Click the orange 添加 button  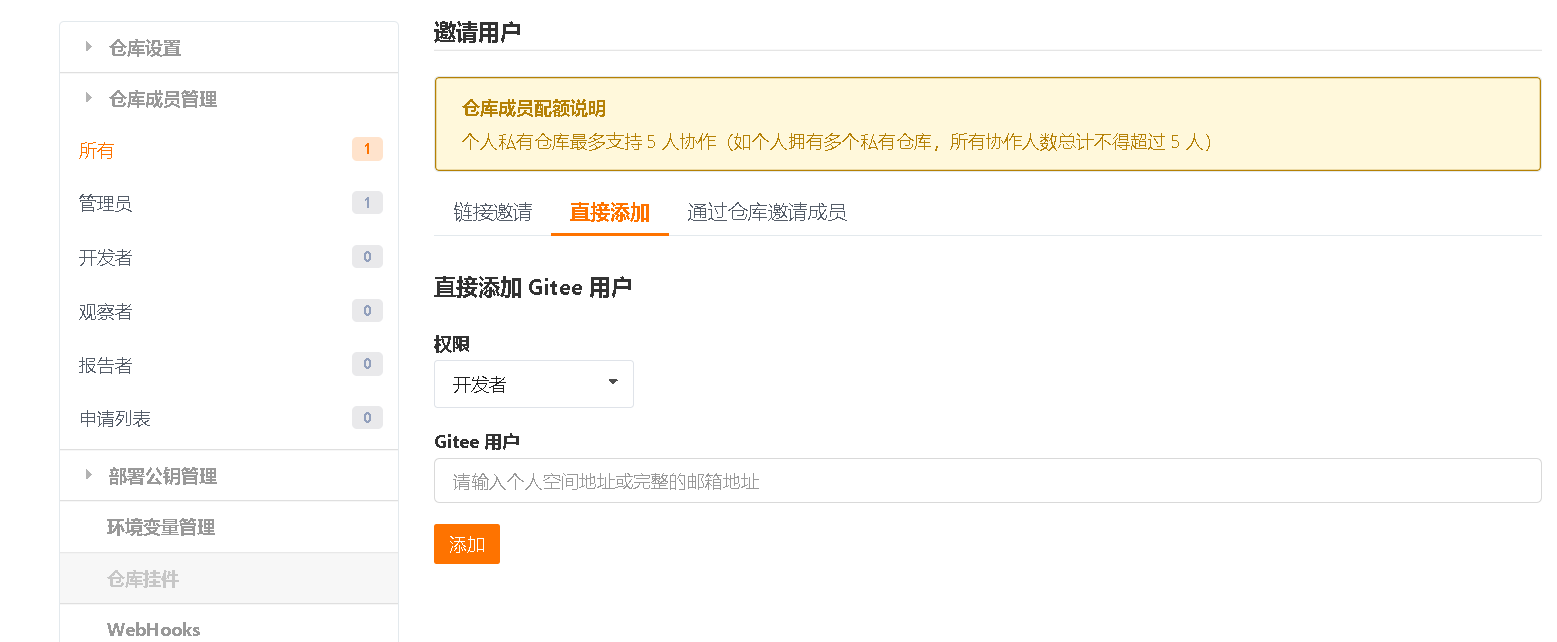(x=467, y=544)
